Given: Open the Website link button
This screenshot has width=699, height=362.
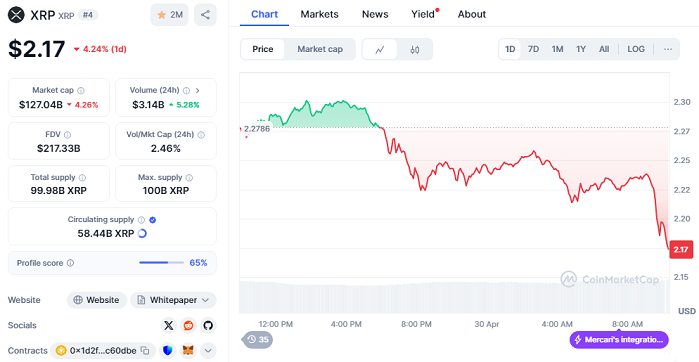Looking at the screenshot, I should pyautogui.click(x=97, y=300).
